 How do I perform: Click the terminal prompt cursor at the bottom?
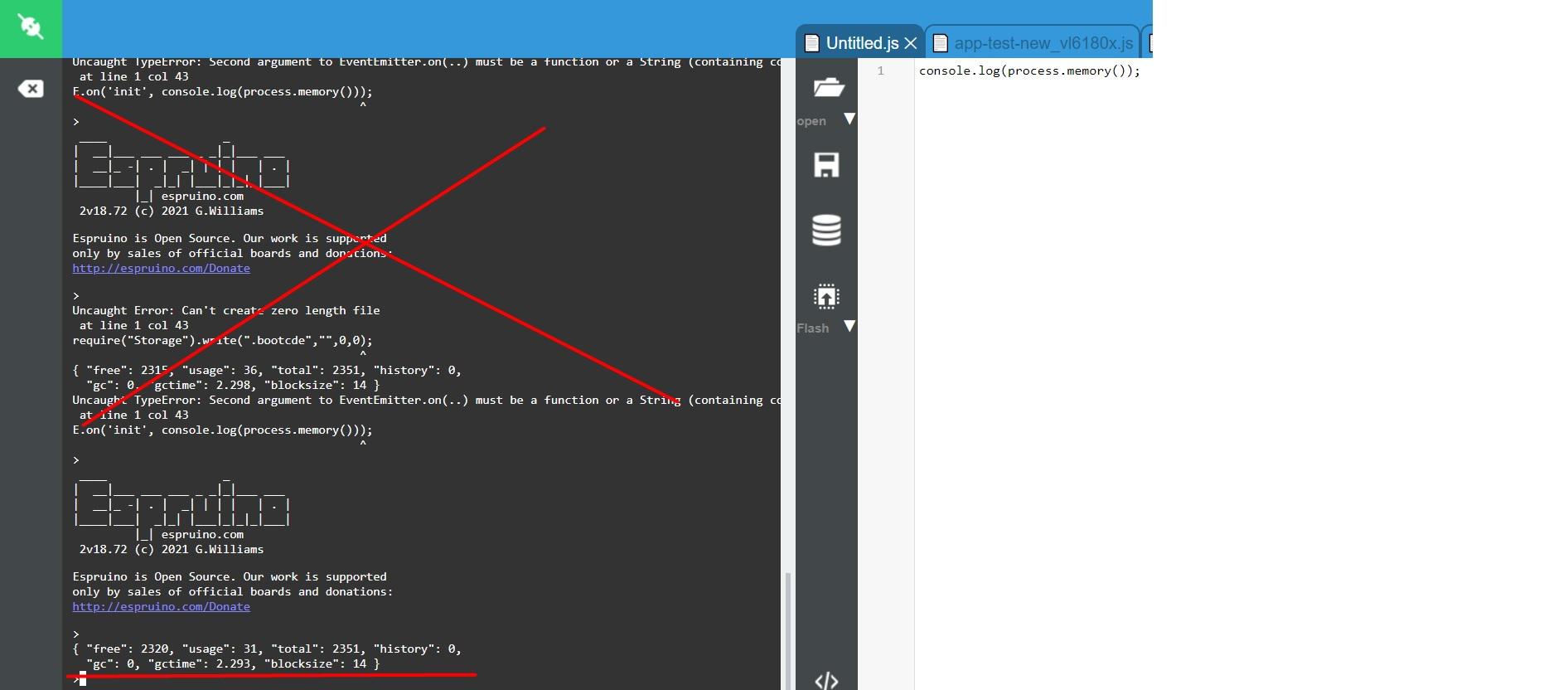click(82, 678)
